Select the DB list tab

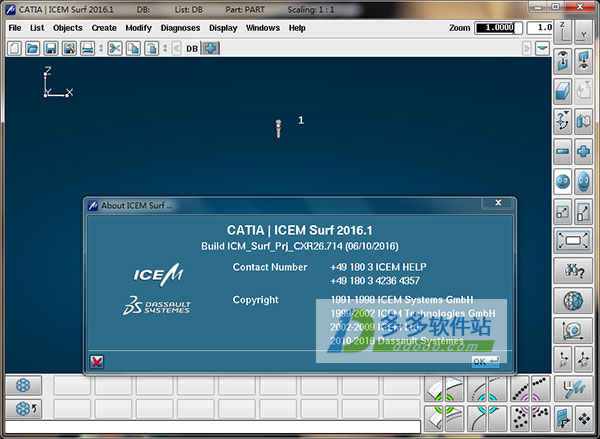[x=192, y=49]
